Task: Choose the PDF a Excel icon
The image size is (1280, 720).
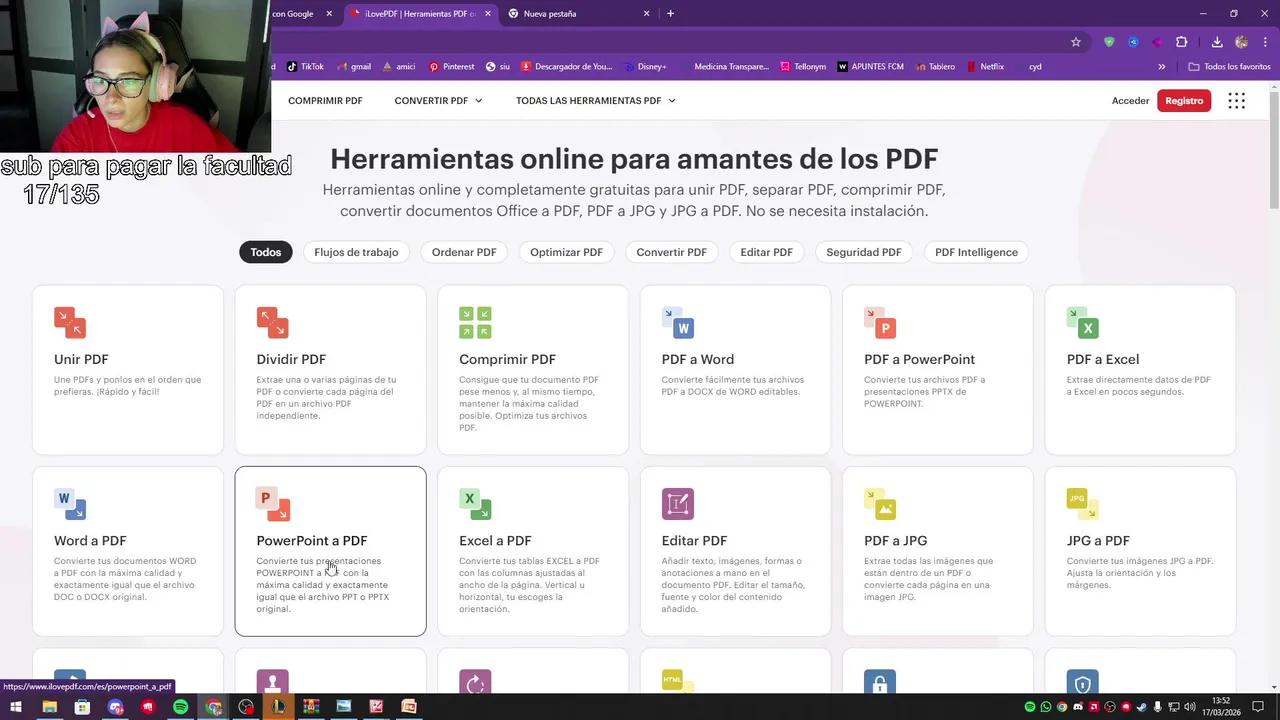Action: (x=1083, y=322)
